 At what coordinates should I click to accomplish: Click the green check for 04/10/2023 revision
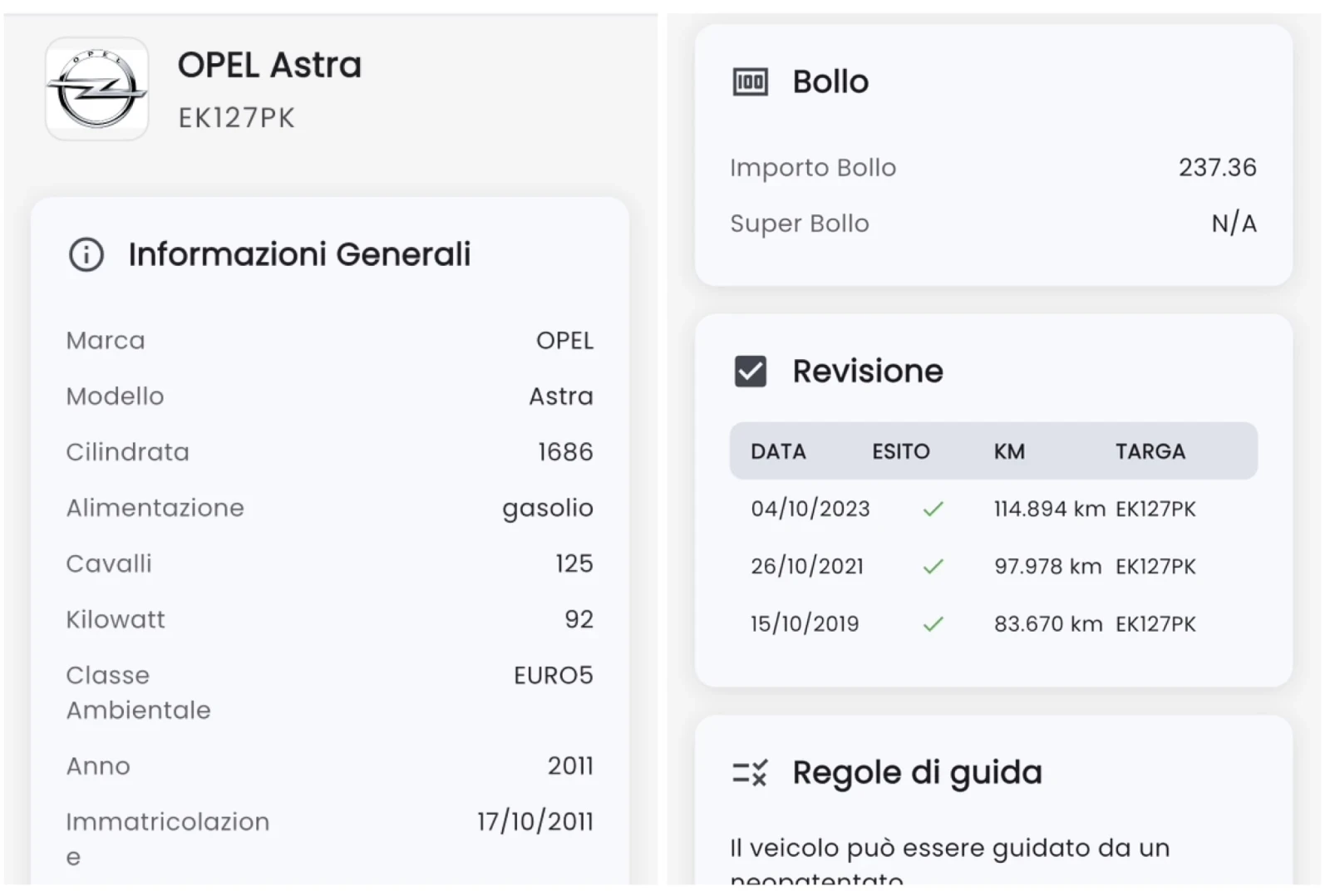[933, 509]
